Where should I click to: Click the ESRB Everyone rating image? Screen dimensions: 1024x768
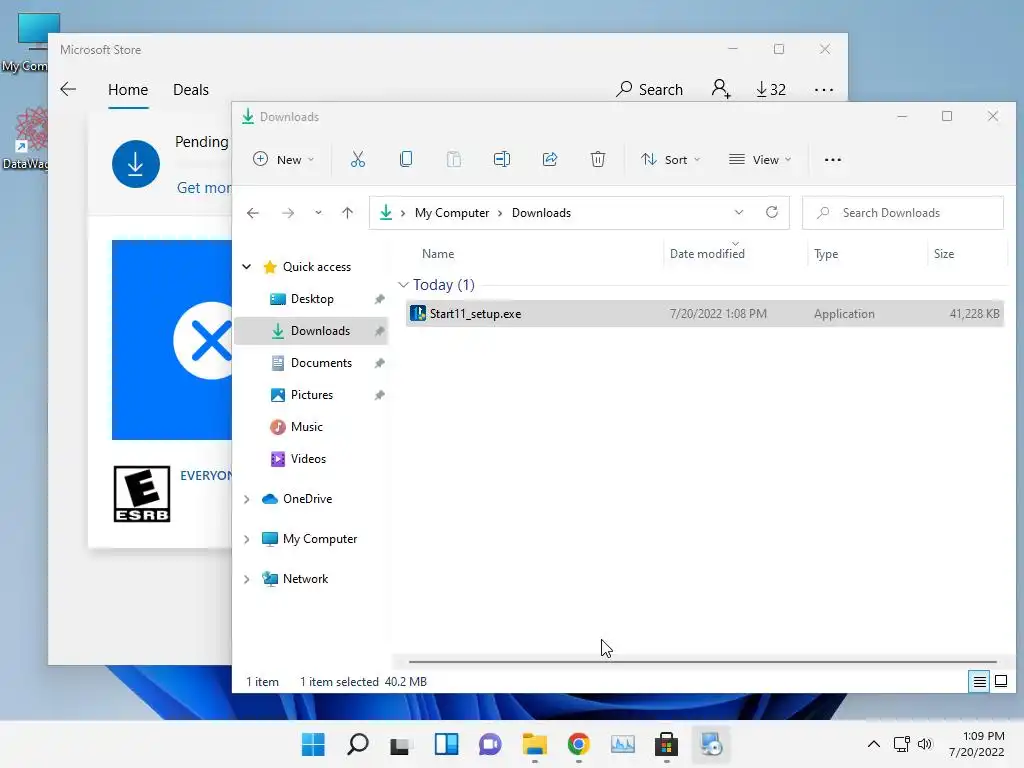tap(142, 494)
